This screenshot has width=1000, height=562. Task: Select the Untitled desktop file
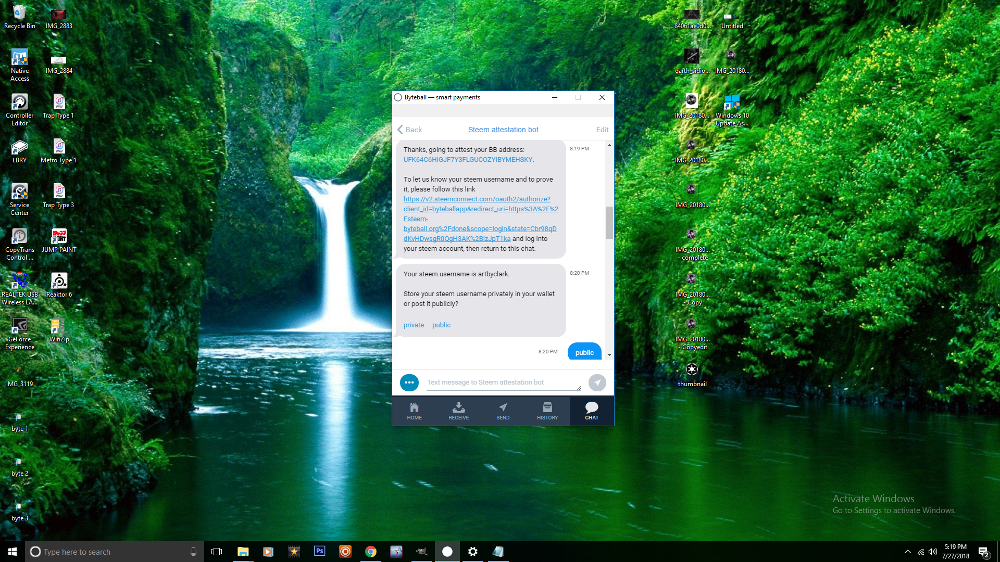click(732, 18)
